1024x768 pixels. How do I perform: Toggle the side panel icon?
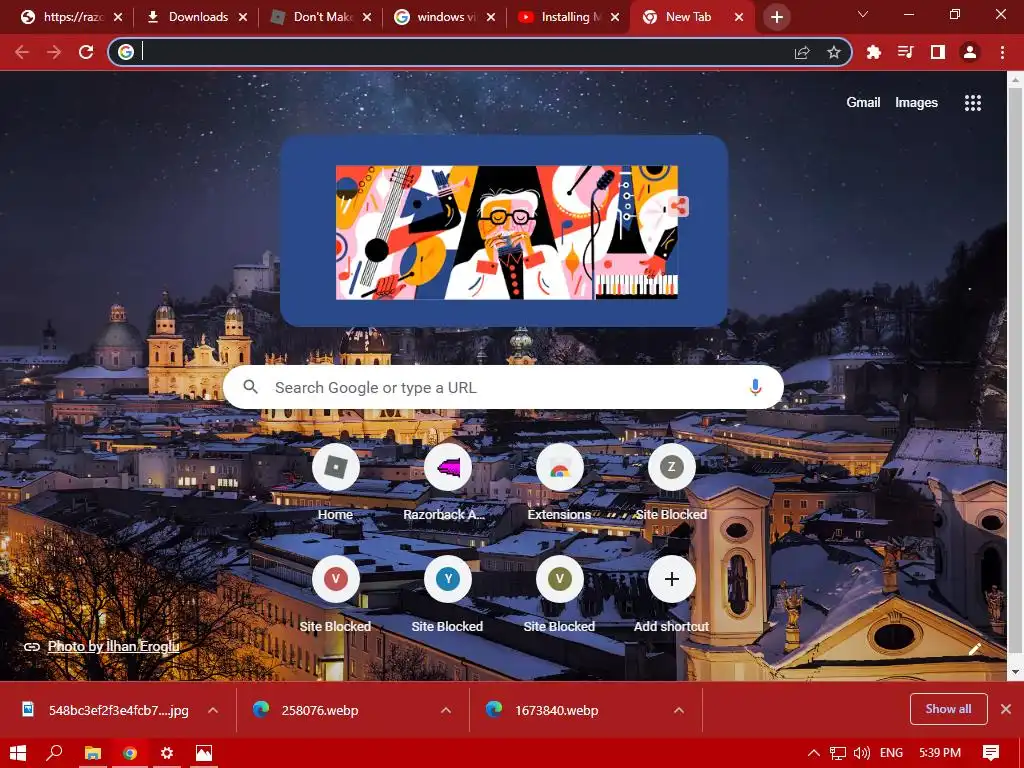tap(937, 52)
